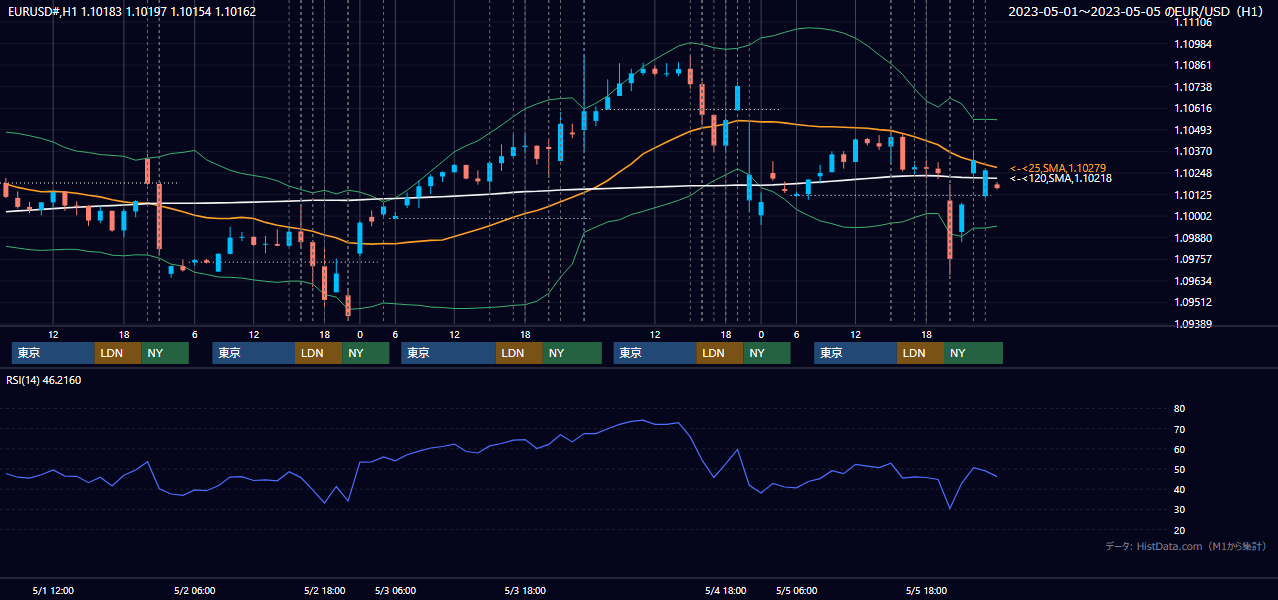
Task: Click RSI scale level 40
Action: (x=1179, y=490)
